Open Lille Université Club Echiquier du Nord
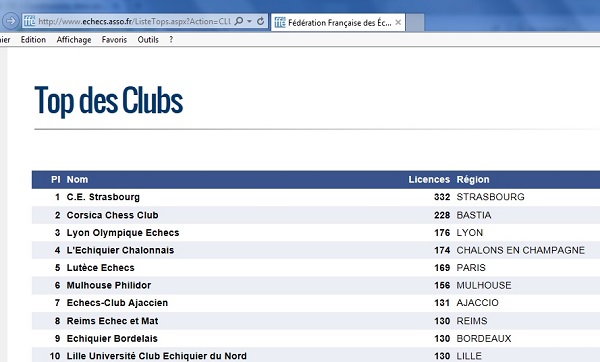Screen dimensions: 600x362 157,356
